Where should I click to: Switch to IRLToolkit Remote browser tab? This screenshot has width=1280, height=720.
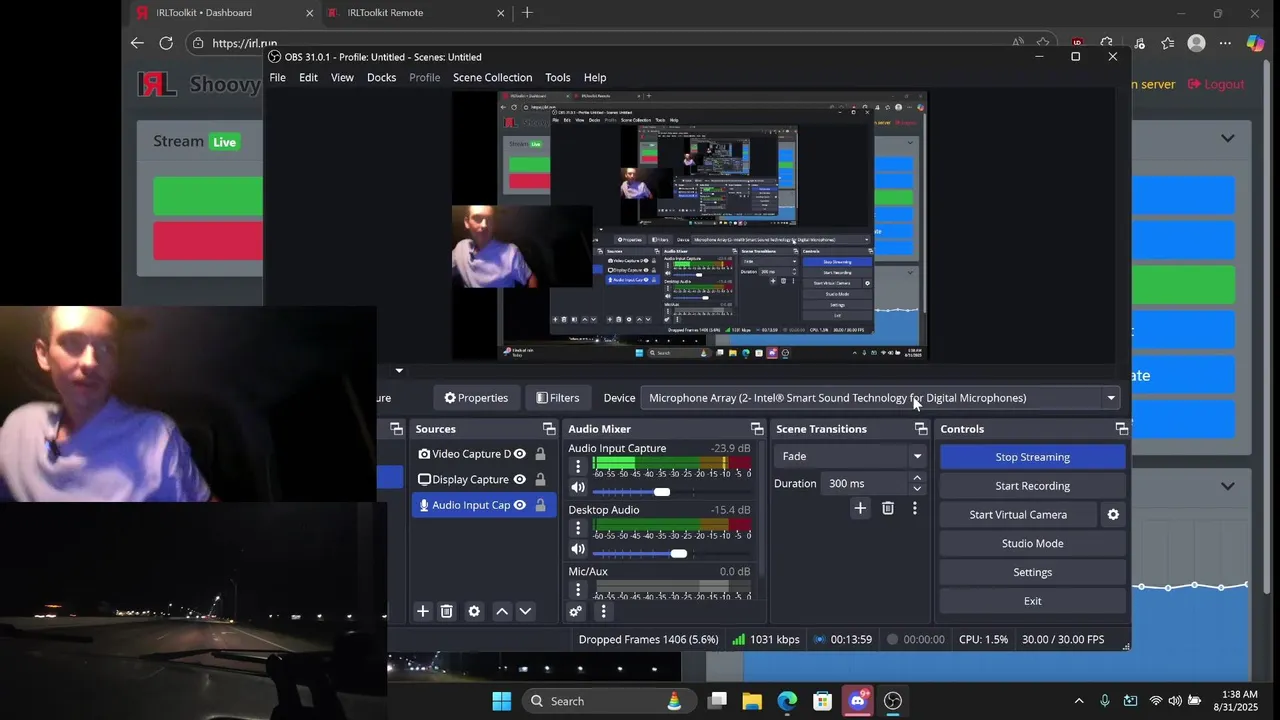click(415, 13)
